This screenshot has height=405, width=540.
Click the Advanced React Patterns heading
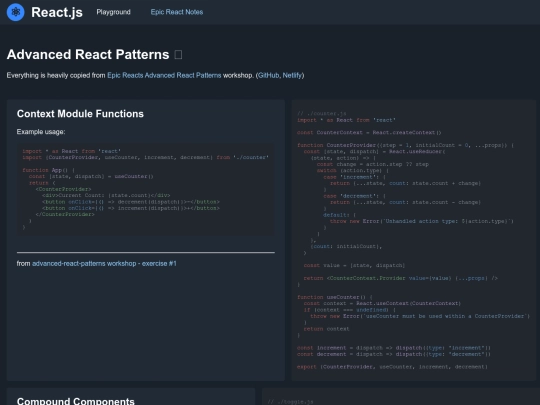88,54
